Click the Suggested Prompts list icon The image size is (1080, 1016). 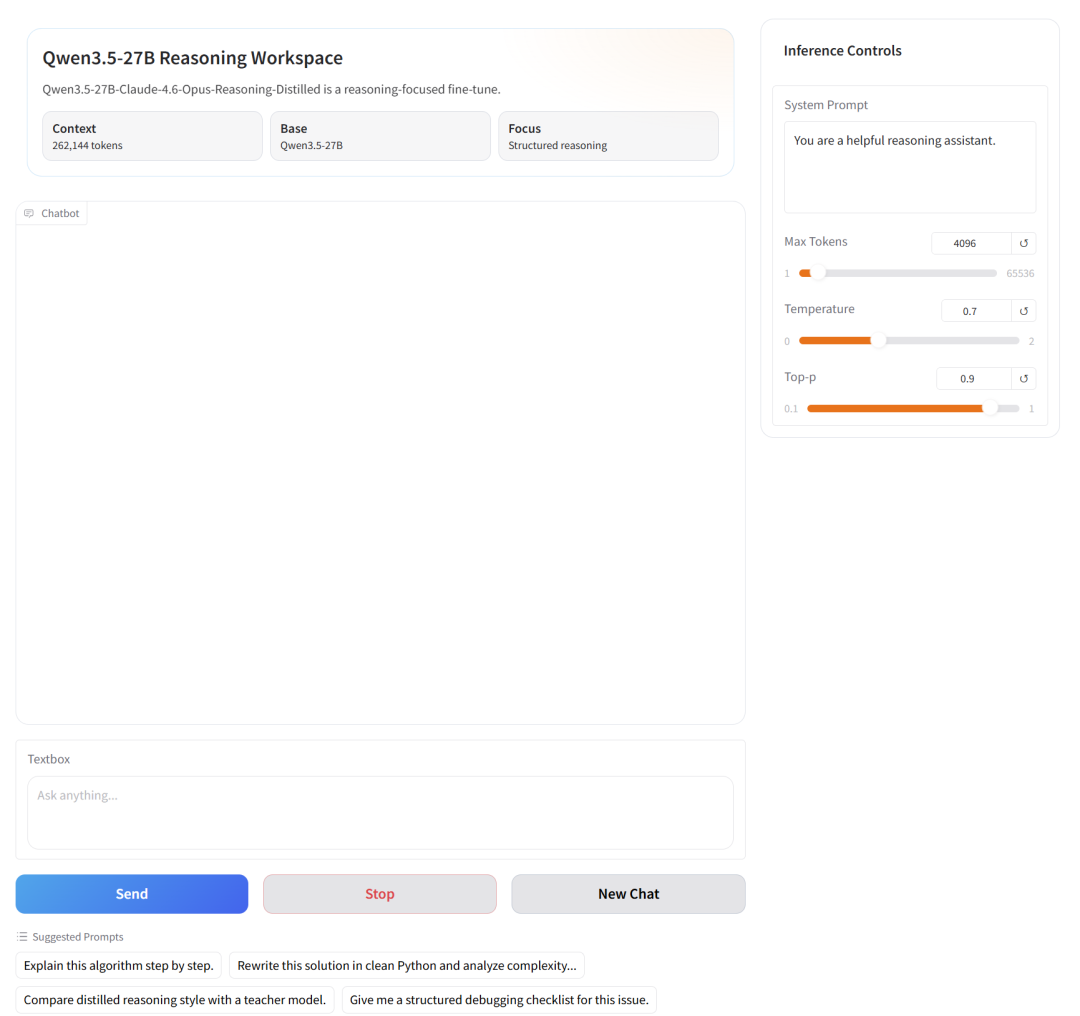point(22,937)
